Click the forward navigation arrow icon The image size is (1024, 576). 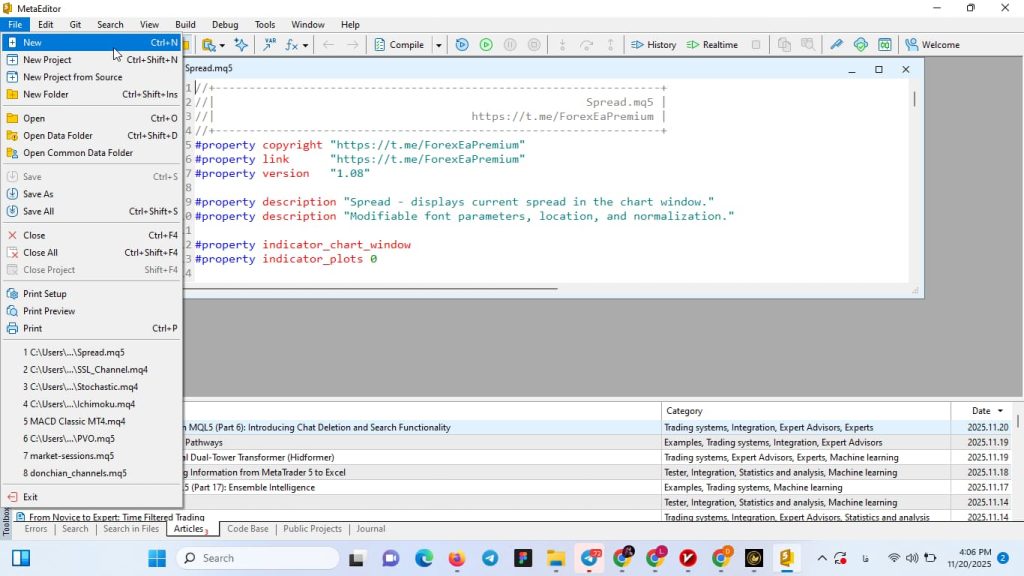click(x=352, y=44)
